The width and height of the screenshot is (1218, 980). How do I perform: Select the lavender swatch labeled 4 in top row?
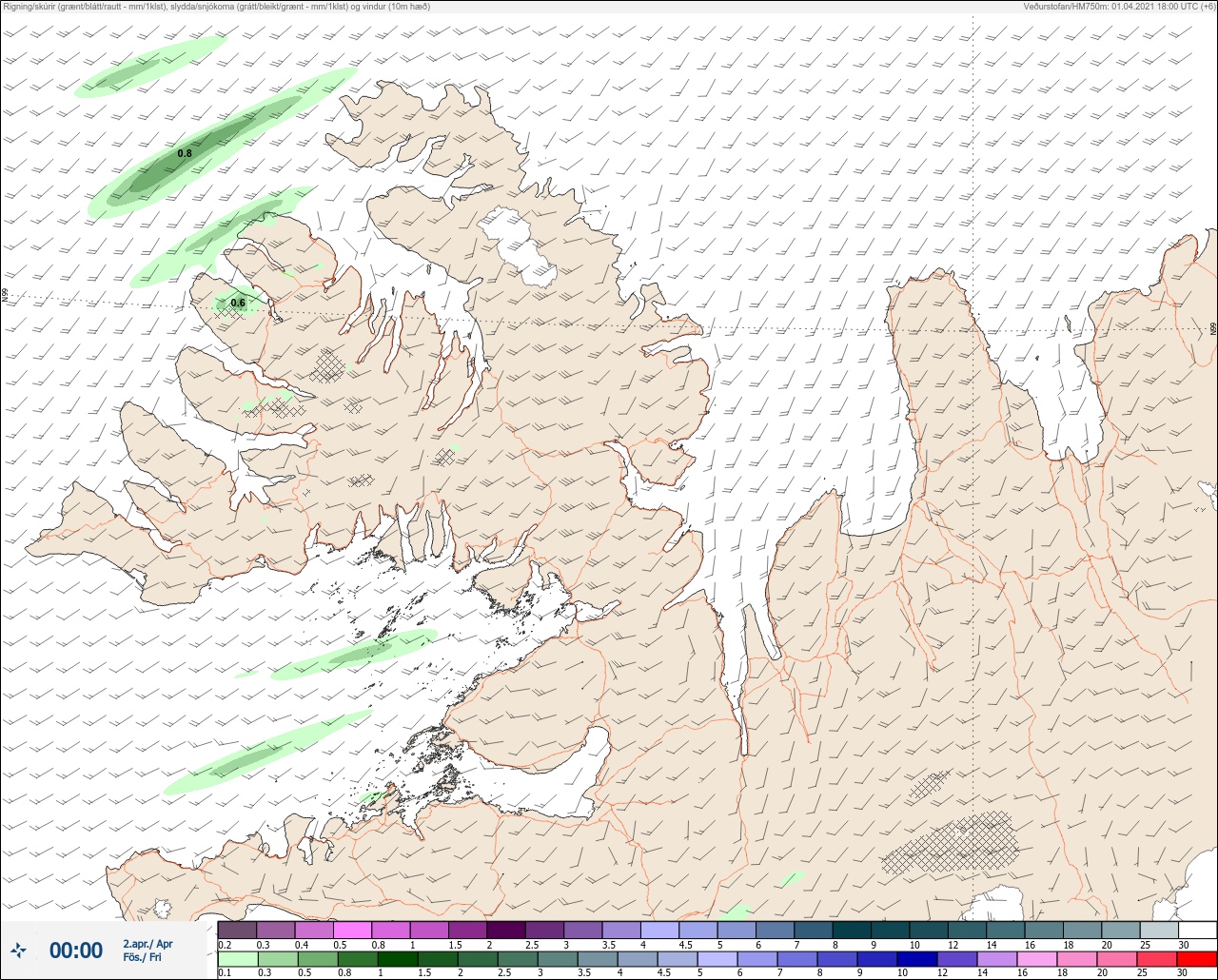pyautogui.click(x=658, y=930)
